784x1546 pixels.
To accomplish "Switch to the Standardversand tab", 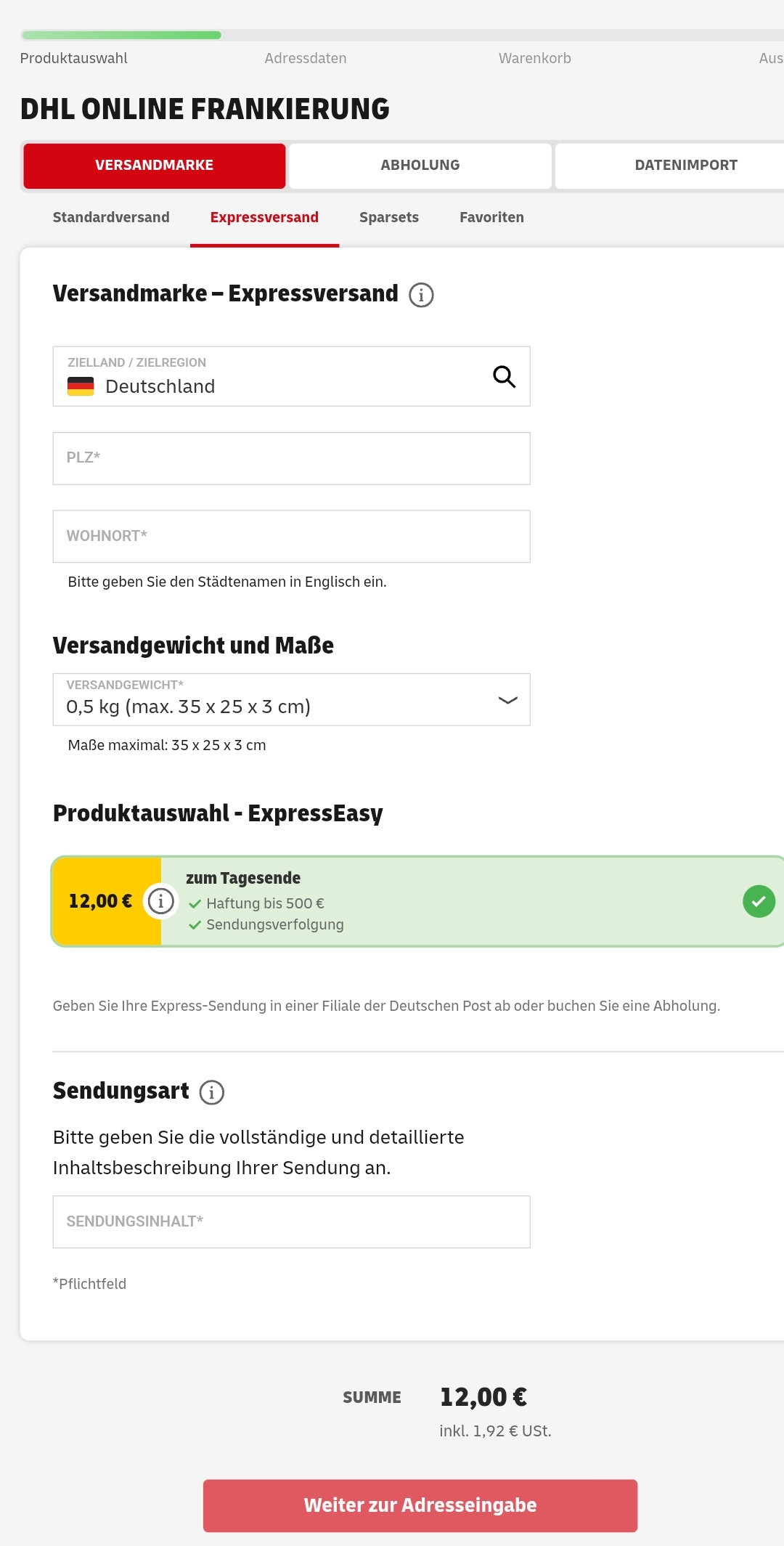I will 111,217.
